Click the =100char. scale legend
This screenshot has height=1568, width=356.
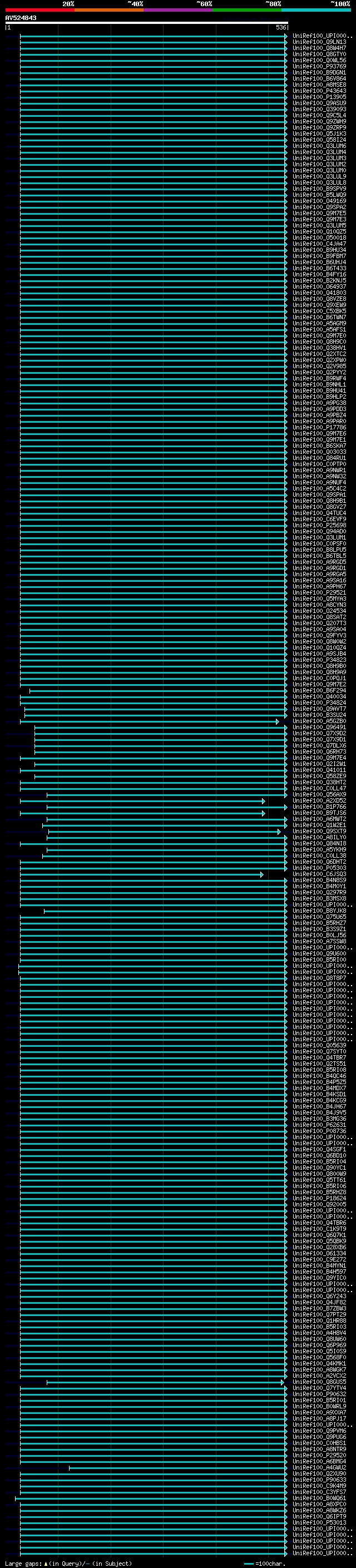coord(264,1563)
